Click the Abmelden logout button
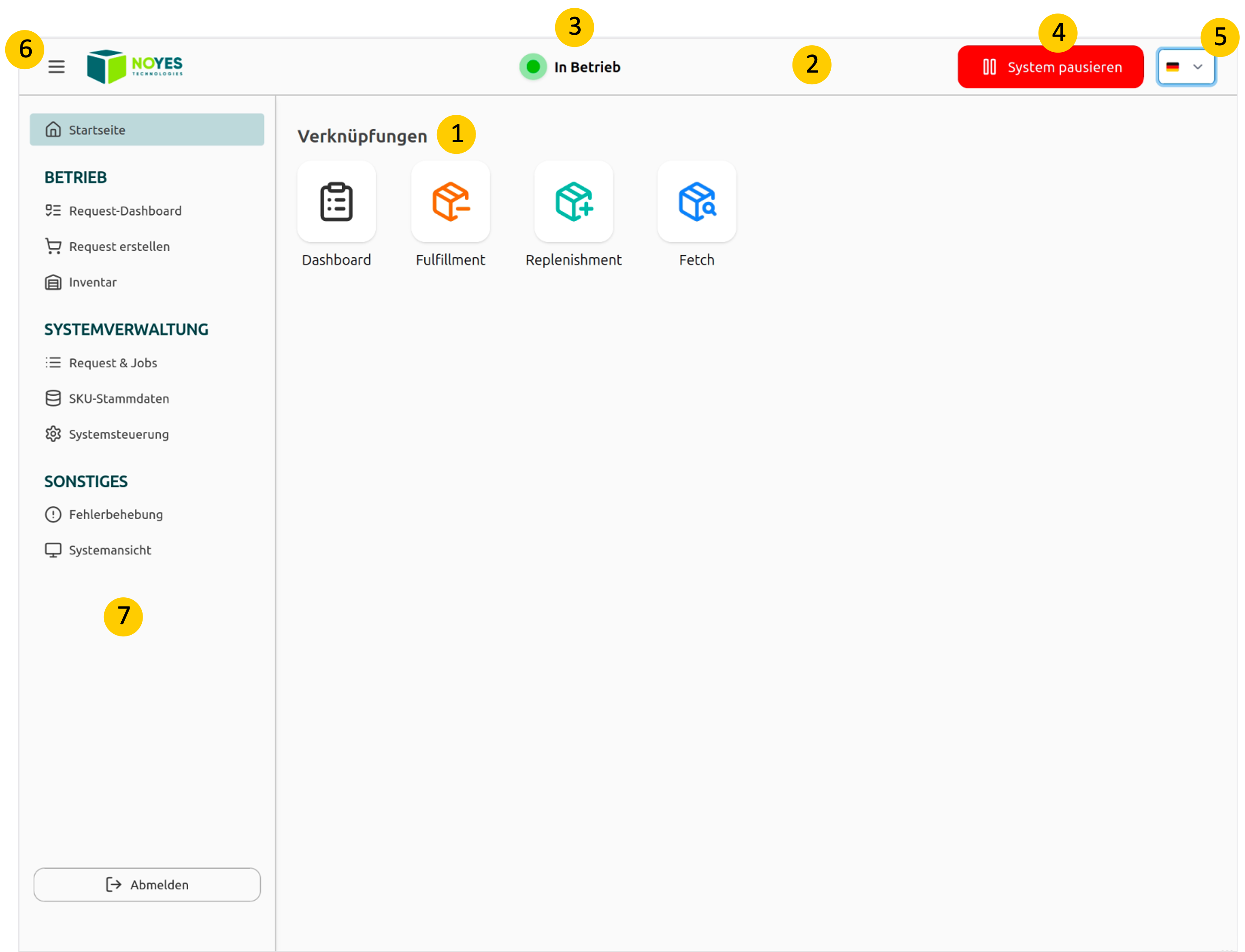Image resolution: width=1245 pixels, height=952 pixels. pos(147,885)
